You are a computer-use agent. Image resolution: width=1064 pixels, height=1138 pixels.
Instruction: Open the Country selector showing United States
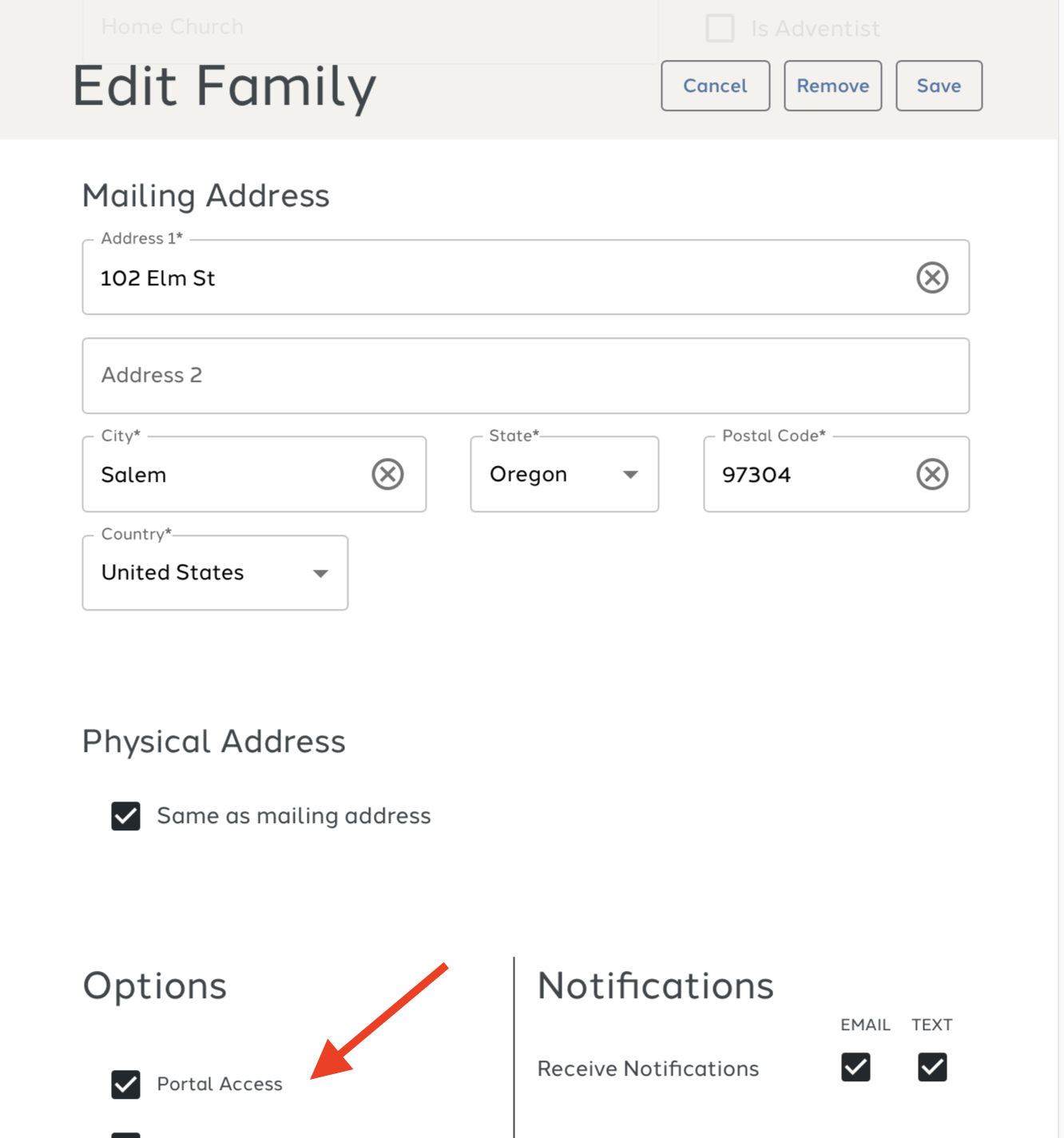click(215, 573)
